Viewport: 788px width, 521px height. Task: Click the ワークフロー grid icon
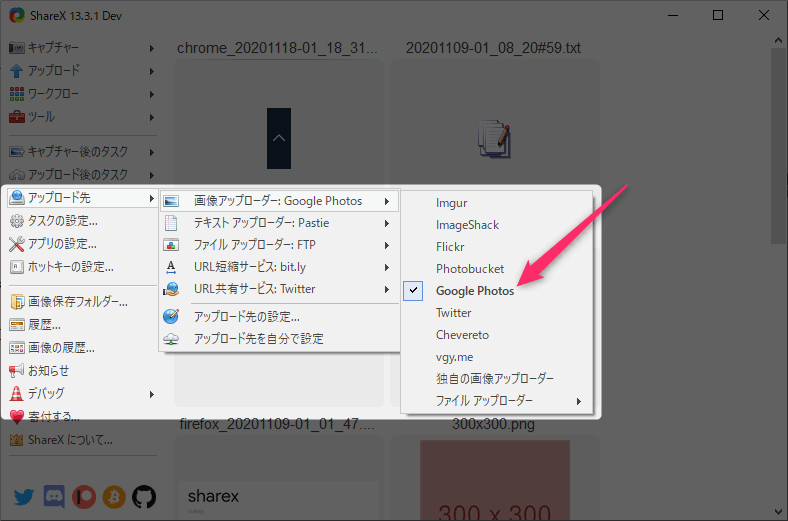(x=17, y=94)
